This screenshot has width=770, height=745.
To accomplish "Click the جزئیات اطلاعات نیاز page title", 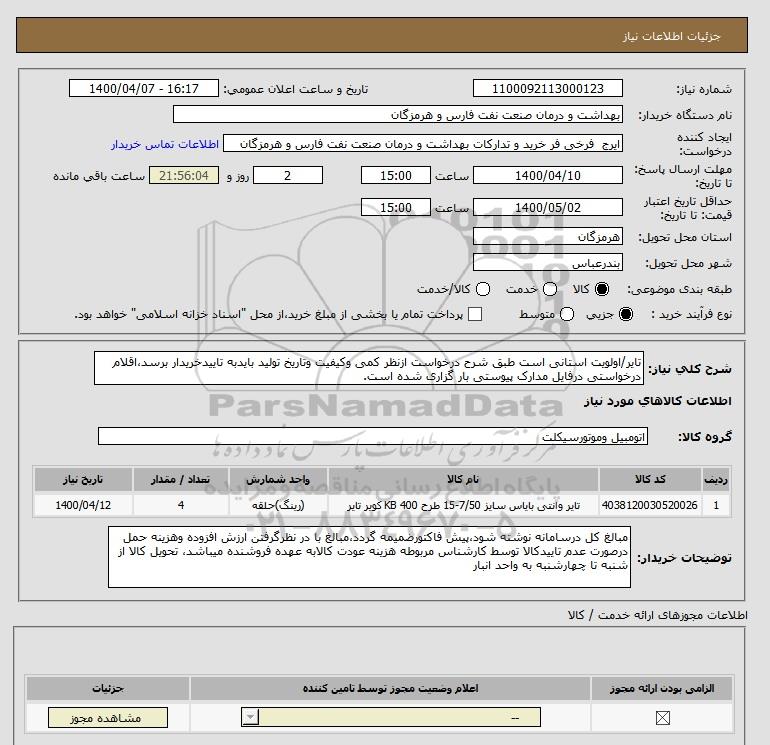I will [671, 36].
